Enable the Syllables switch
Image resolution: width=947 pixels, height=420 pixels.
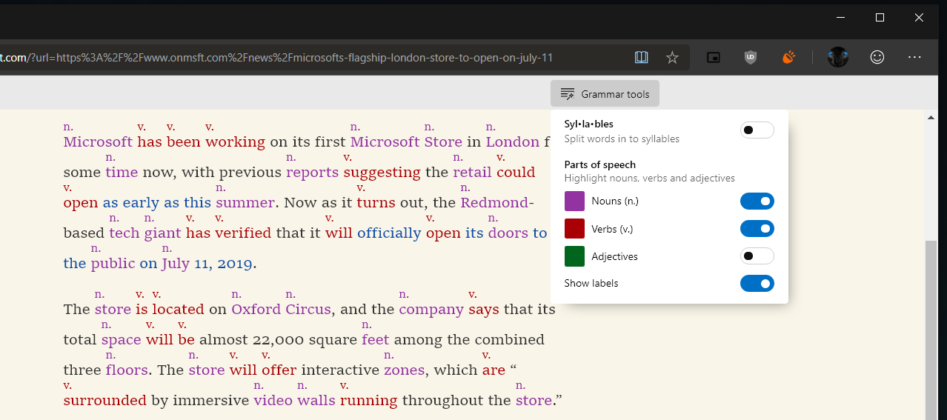point(757,130)
